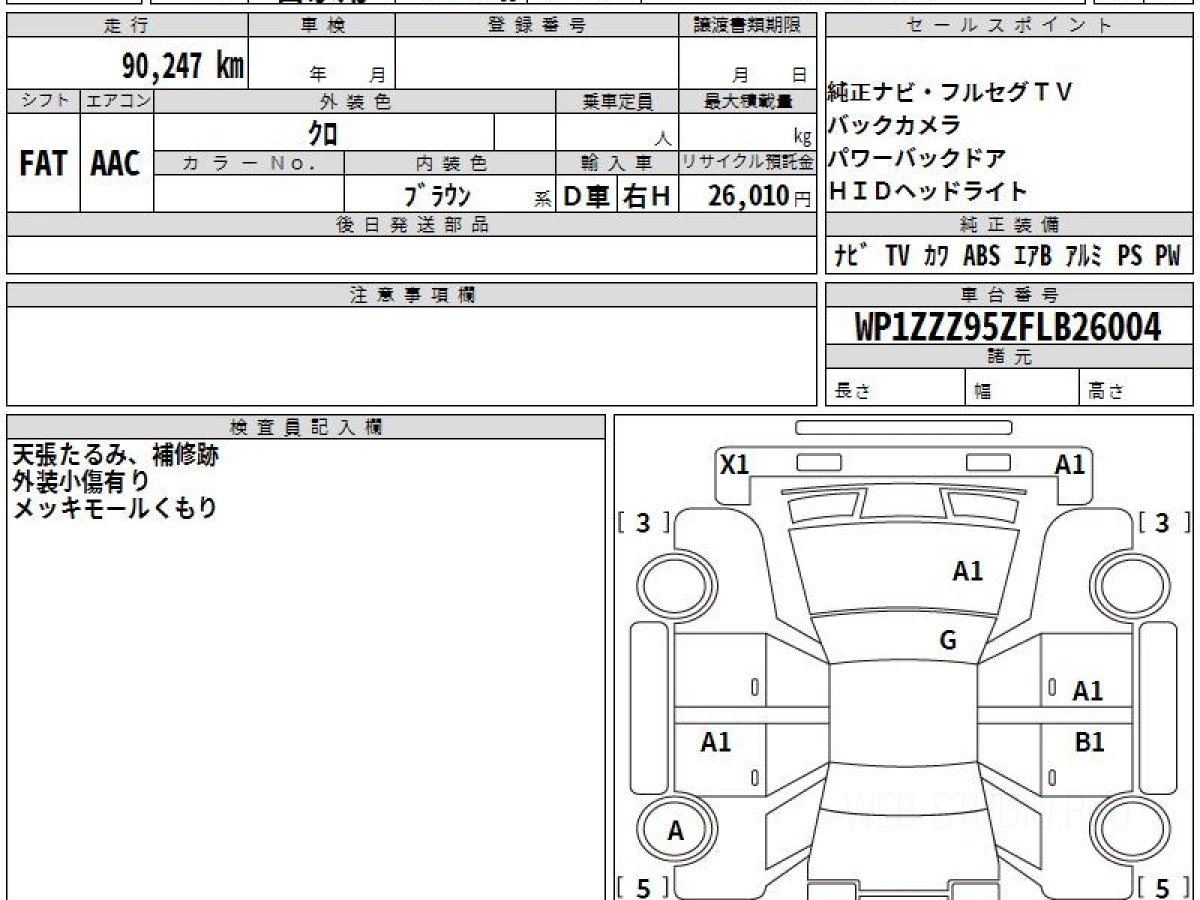
Task: Click the 90,247 km mileage value
Action: click(x=183, y=66)
